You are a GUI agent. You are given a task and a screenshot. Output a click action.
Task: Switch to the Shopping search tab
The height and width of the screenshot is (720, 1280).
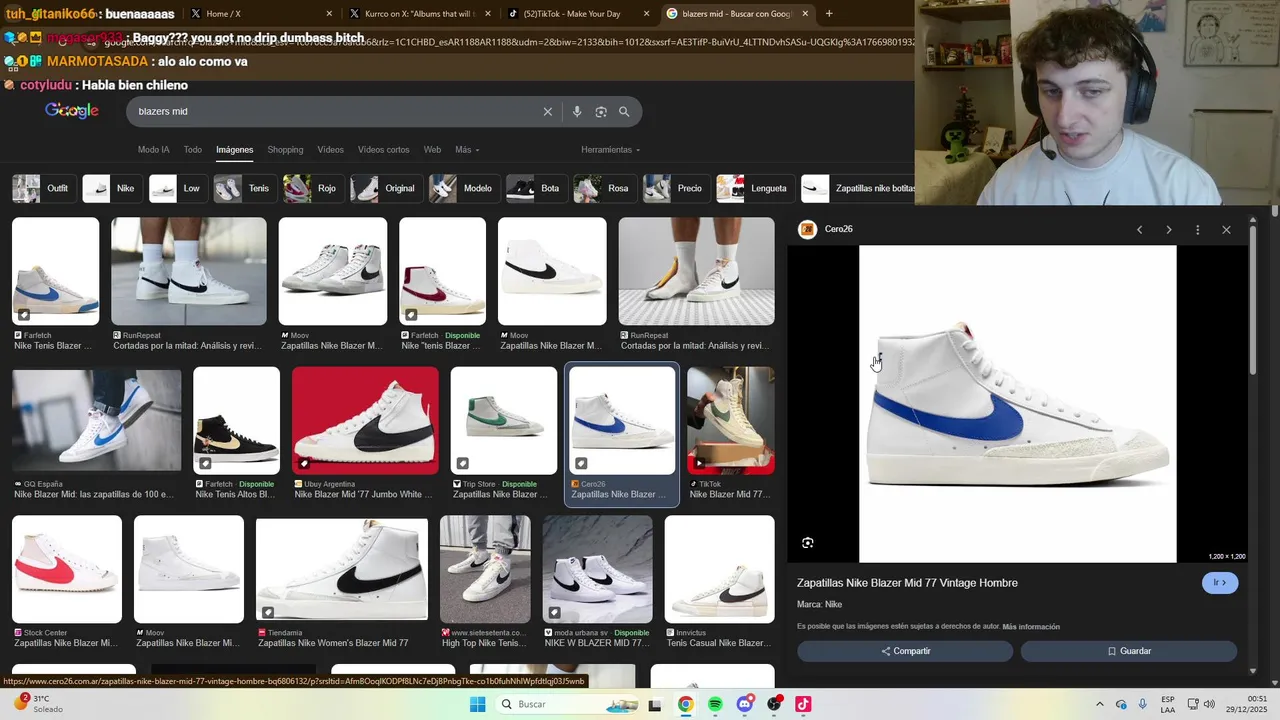click(x=285, y=150)
